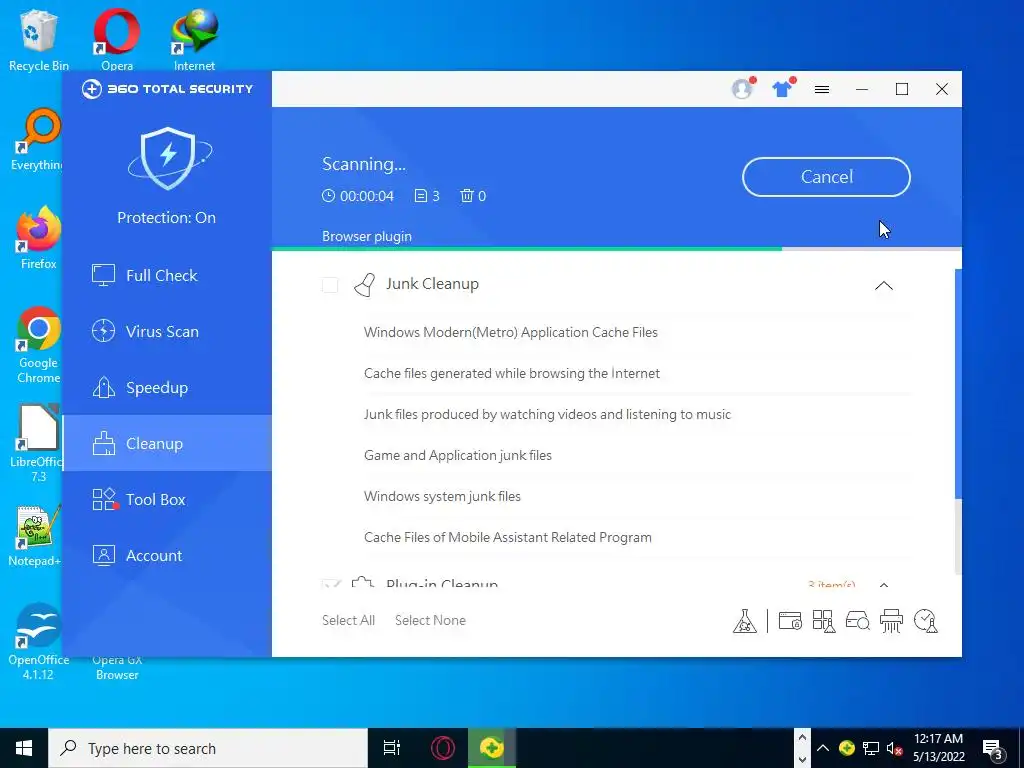This screenshot has width=1024, height=768.
Task: Click the 360 Total Security logo
Action: (x=167, y=89)
